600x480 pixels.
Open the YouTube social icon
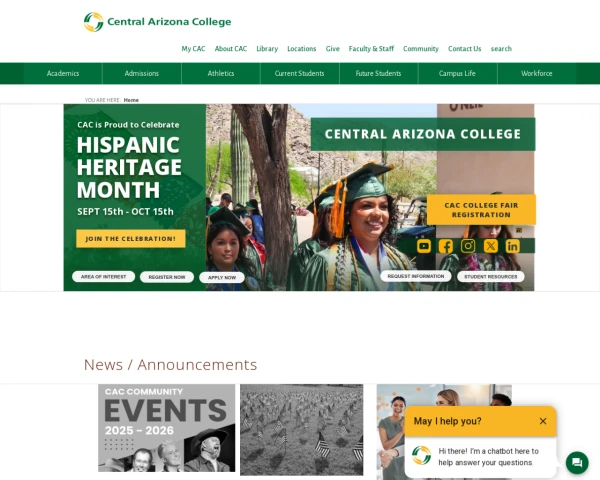(x=424, y=246)
